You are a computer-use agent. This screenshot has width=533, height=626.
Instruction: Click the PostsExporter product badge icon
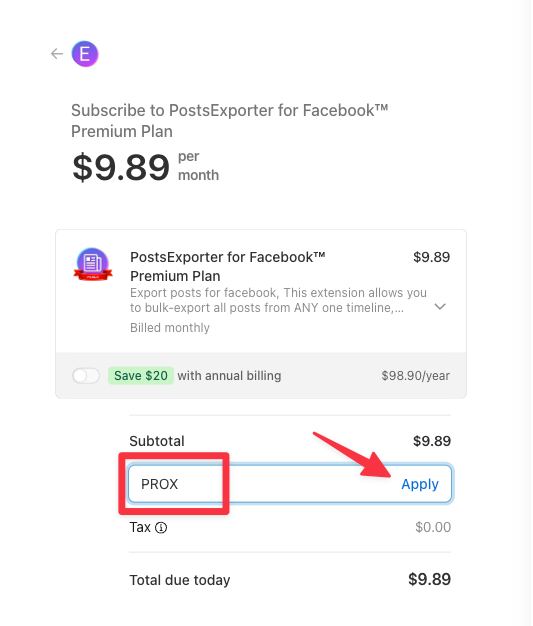93,264
